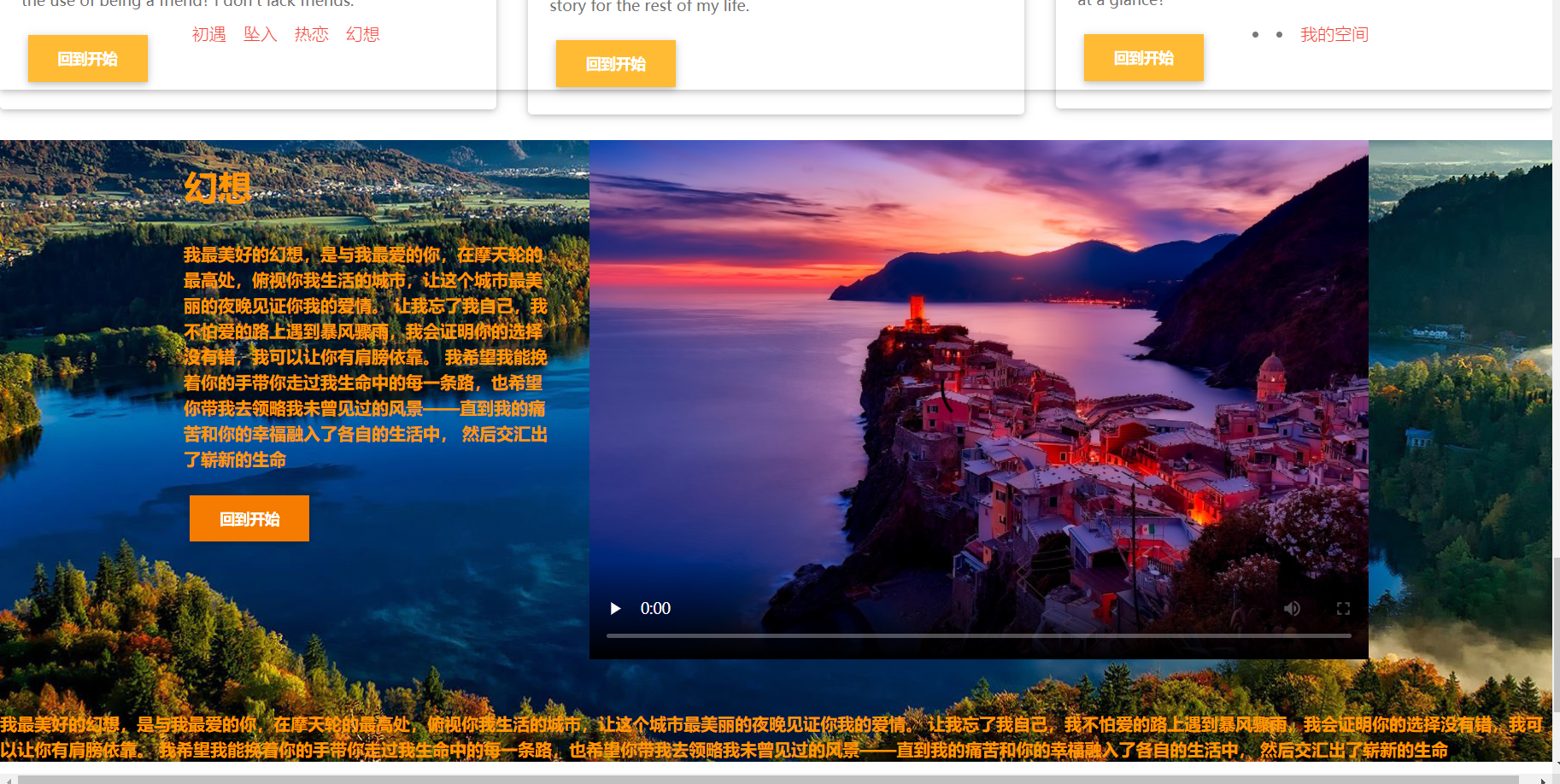Click the 0:00 video time display
This screenshot has width=1560, height=784.
coord(655,608)
